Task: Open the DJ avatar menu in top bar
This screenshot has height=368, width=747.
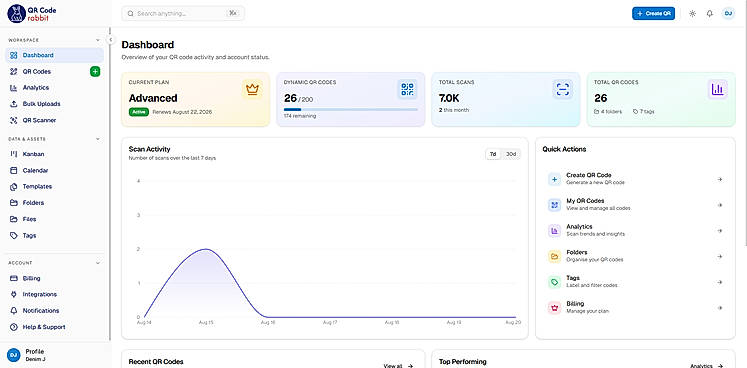Action: pos(728,14)
